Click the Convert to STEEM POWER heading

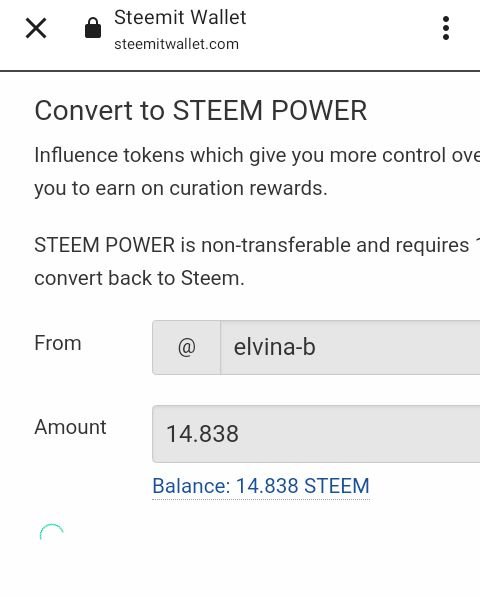tap(201, 111)
